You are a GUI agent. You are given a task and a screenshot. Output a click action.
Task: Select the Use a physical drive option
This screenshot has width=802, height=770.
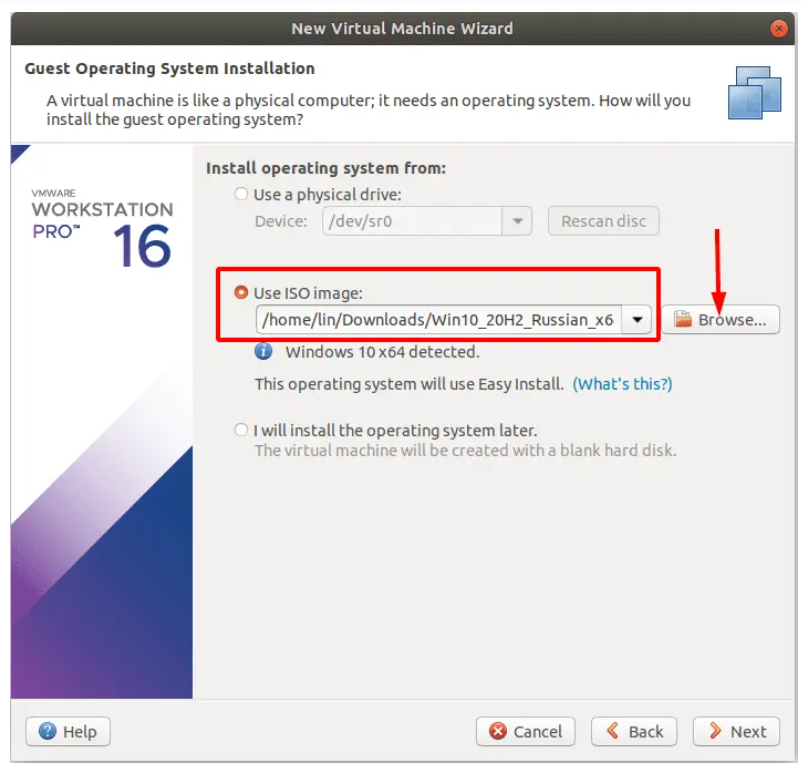click(241, 194)
